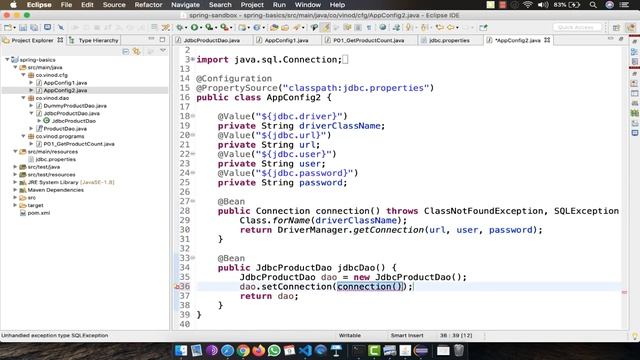The width and height of the screenshot is (640, 360).
Task: Click the Coverage run toolbar icon
Action: tap(209, 27)
